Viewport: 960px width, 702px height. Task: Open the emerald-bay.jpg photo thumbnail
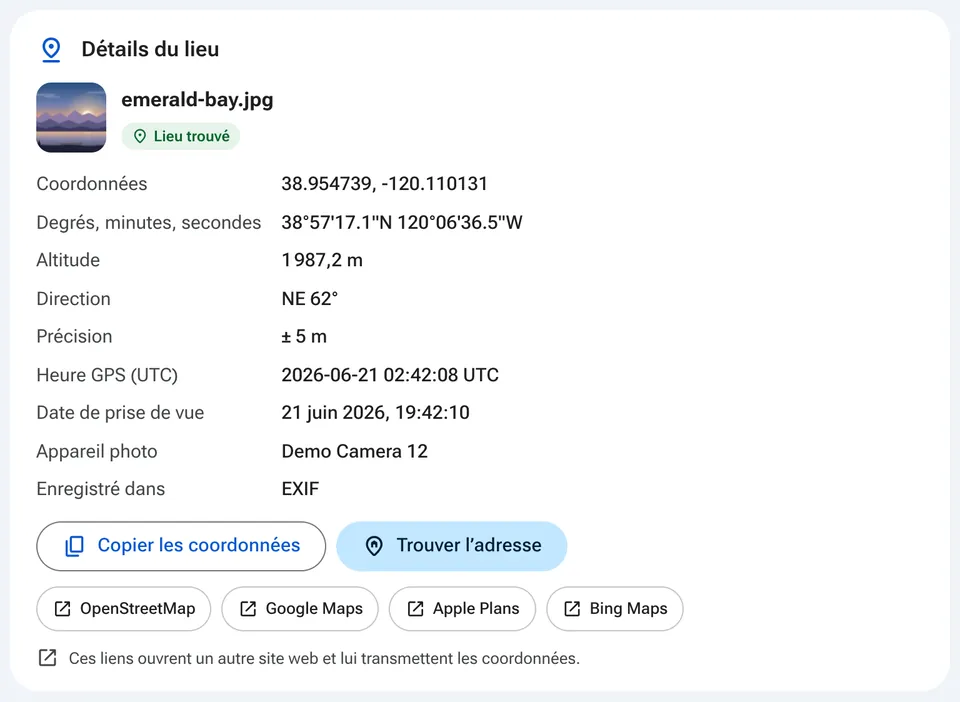pyautogui.click(x=71, y=118)
